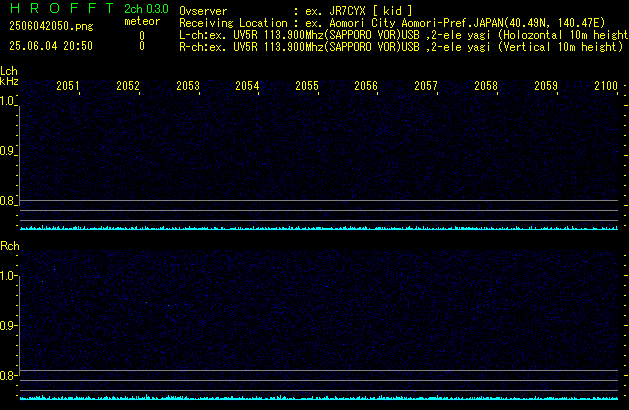Click Rch 1.0 kHz axis label

7,276
